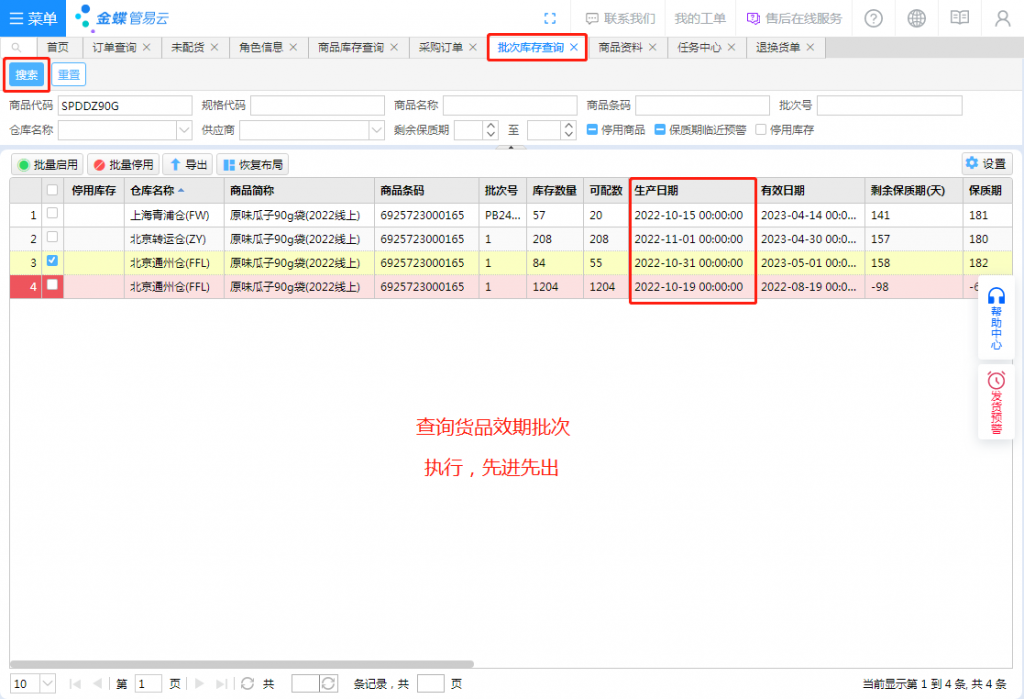
Task: Click the 批量停用 button
Action: [124, 165]
